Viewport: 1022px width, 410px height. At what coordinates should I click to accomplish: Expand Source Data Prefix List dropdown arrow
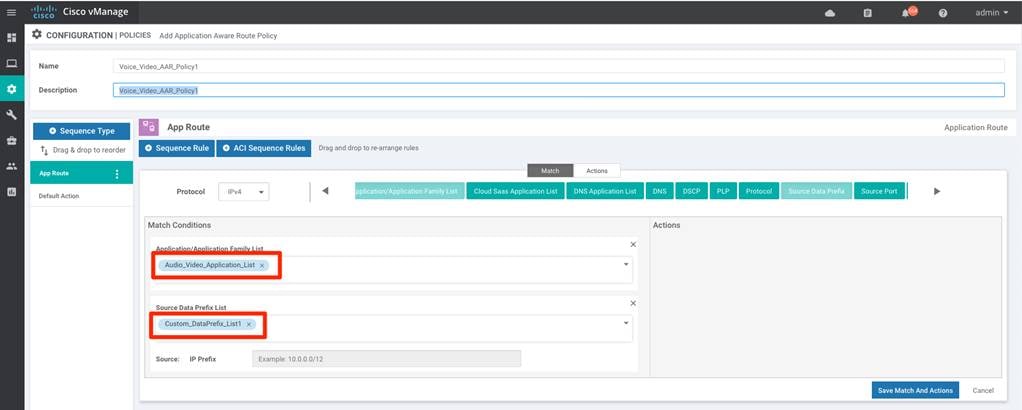[x=626, y=323]
